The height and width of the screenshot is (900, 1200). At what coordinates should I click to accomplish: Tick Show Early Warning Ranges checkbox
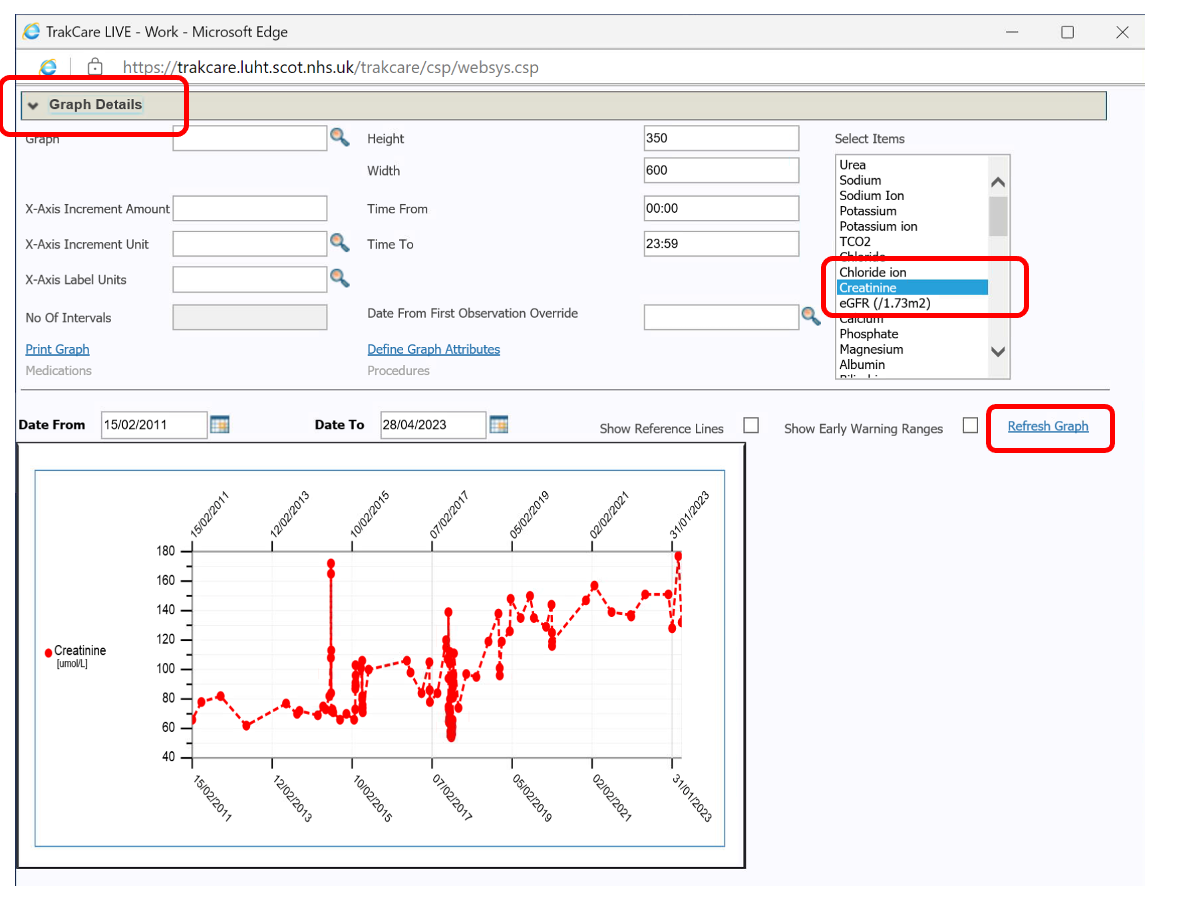click(970, 426)
